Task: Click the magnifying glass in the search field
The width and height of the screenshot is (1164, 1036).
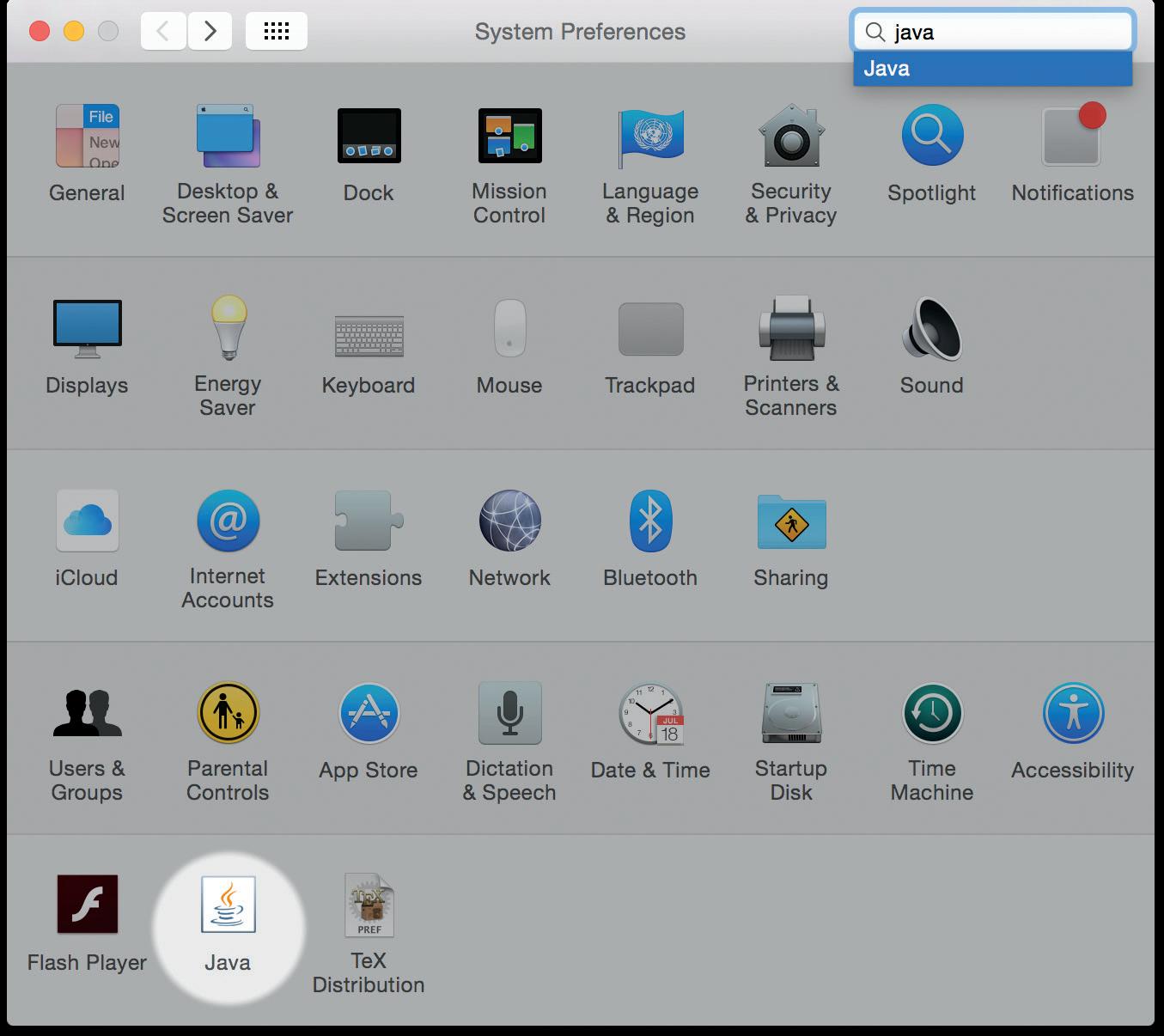Action: pos(875,33)
